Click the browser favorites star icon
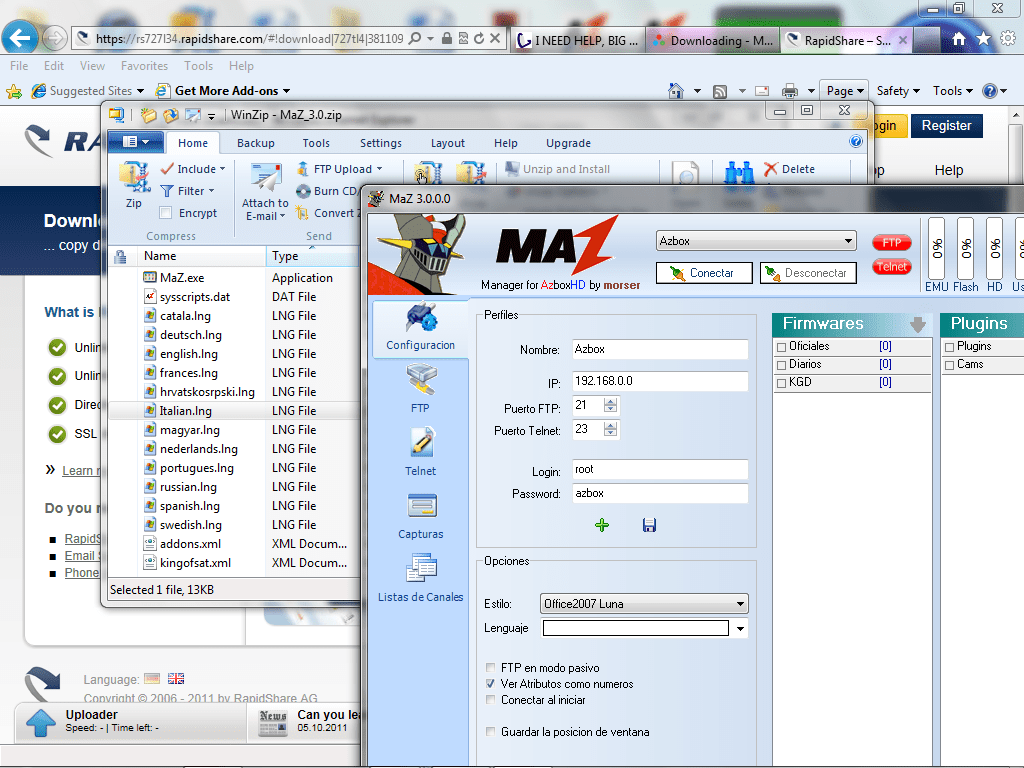 pyautogui.click(x=984, y=39)
